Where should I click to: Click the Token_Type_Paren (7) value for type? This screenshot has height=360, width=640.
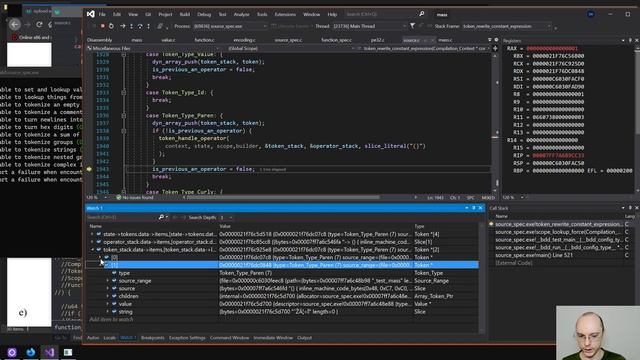246,273
